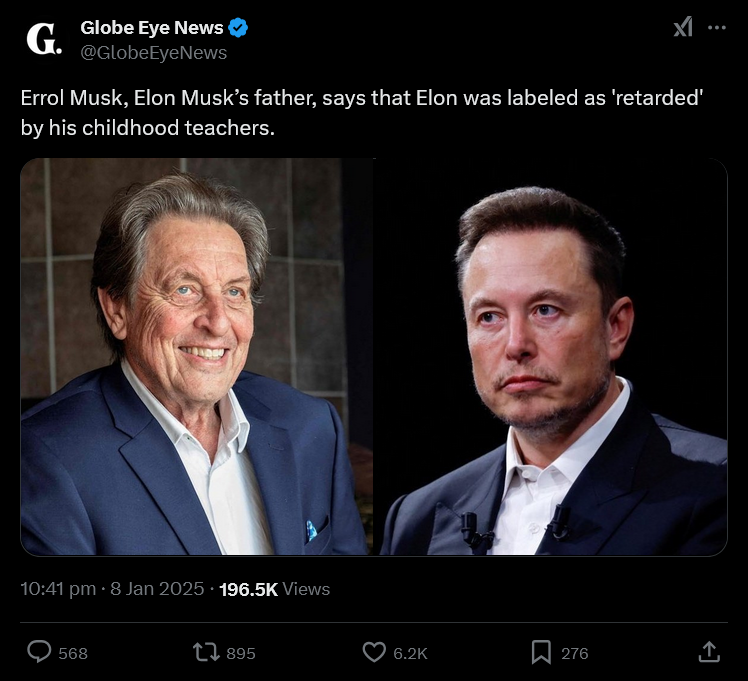Open the left photo of smiling older man
748x681 pixels.
(x=196, y=356)
